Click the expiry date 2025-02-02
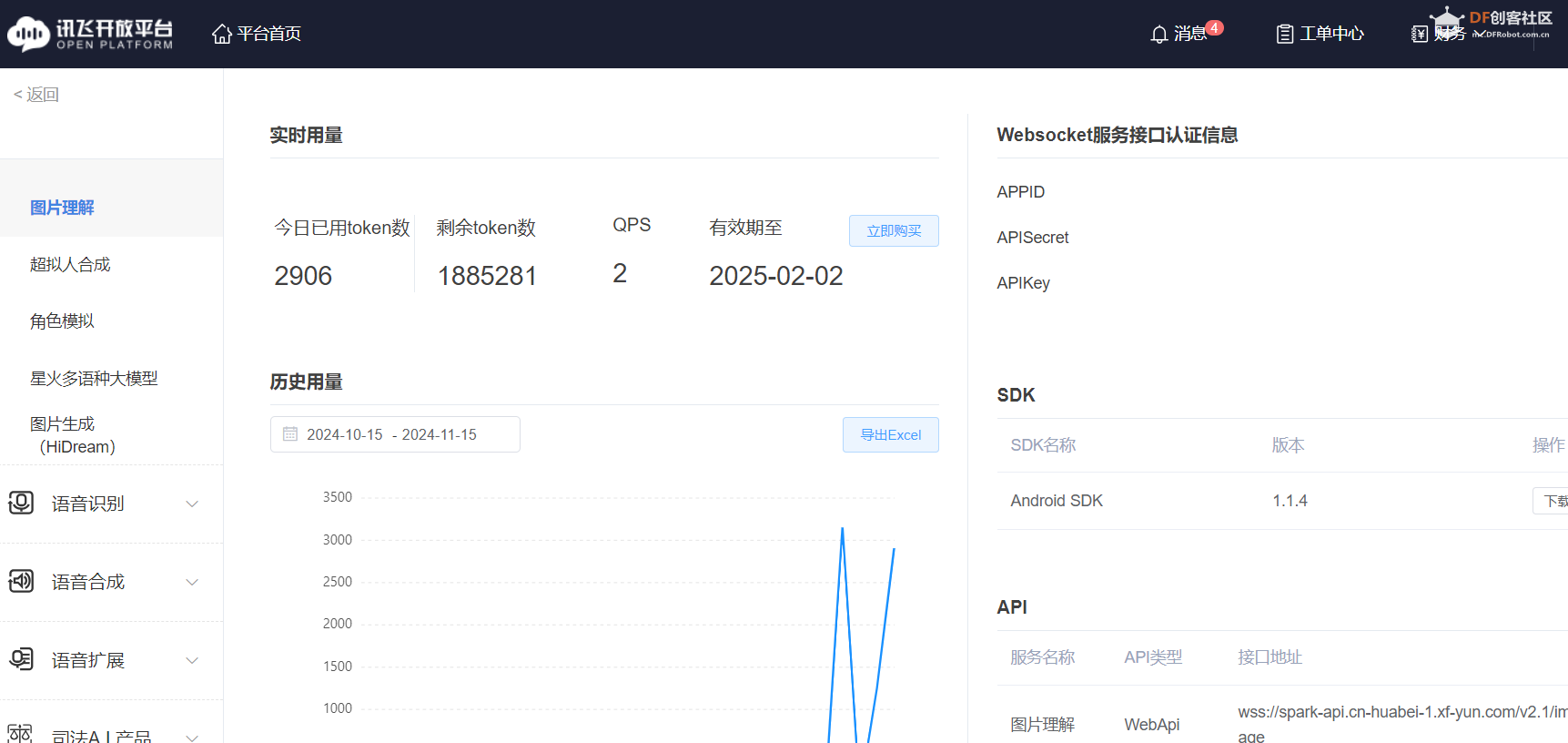This screenshot has height=743, width=1568. [776, 275]
